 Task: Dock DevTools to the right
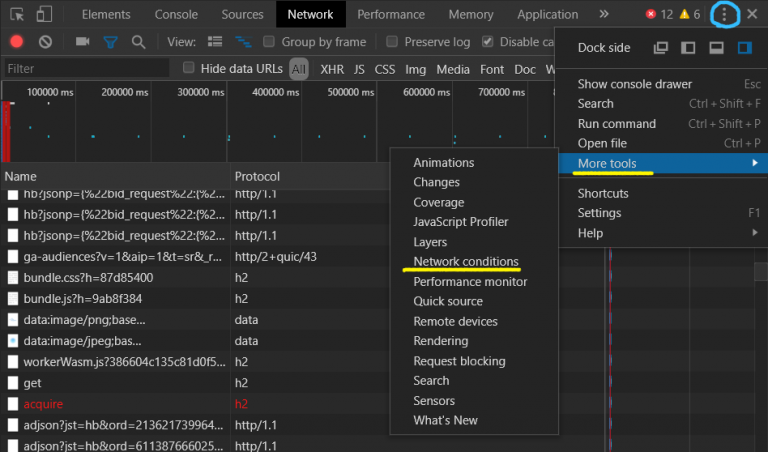tap(744, 48)
